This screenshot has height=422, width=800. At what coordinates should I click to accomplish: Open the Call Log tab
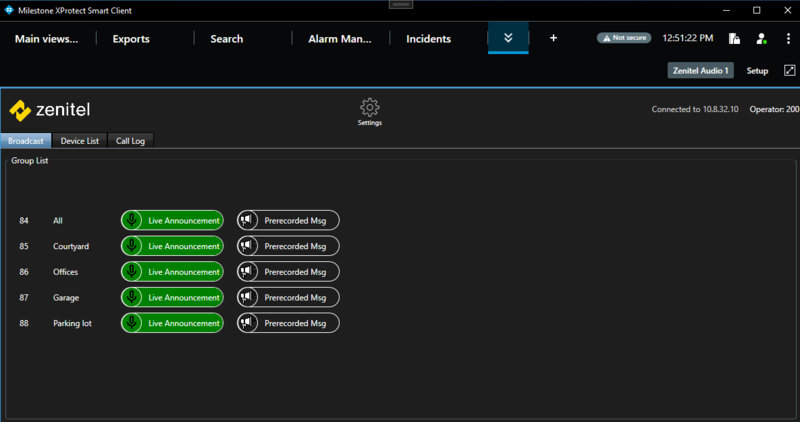[x=130, y=141]
